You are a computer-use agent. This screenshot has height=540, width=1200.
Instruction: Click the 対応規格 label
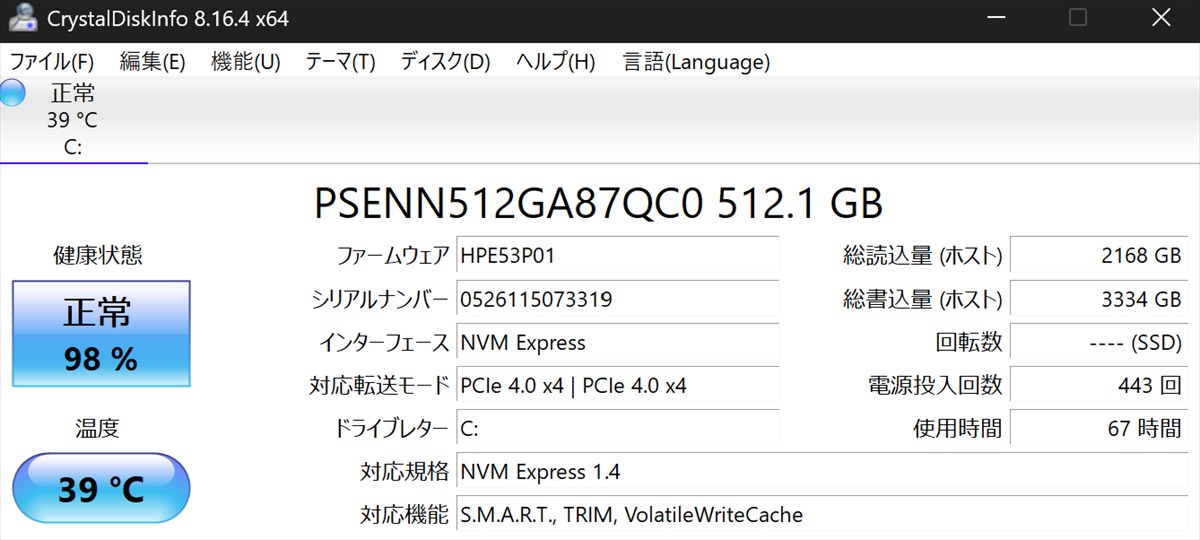tap(405, 471)
